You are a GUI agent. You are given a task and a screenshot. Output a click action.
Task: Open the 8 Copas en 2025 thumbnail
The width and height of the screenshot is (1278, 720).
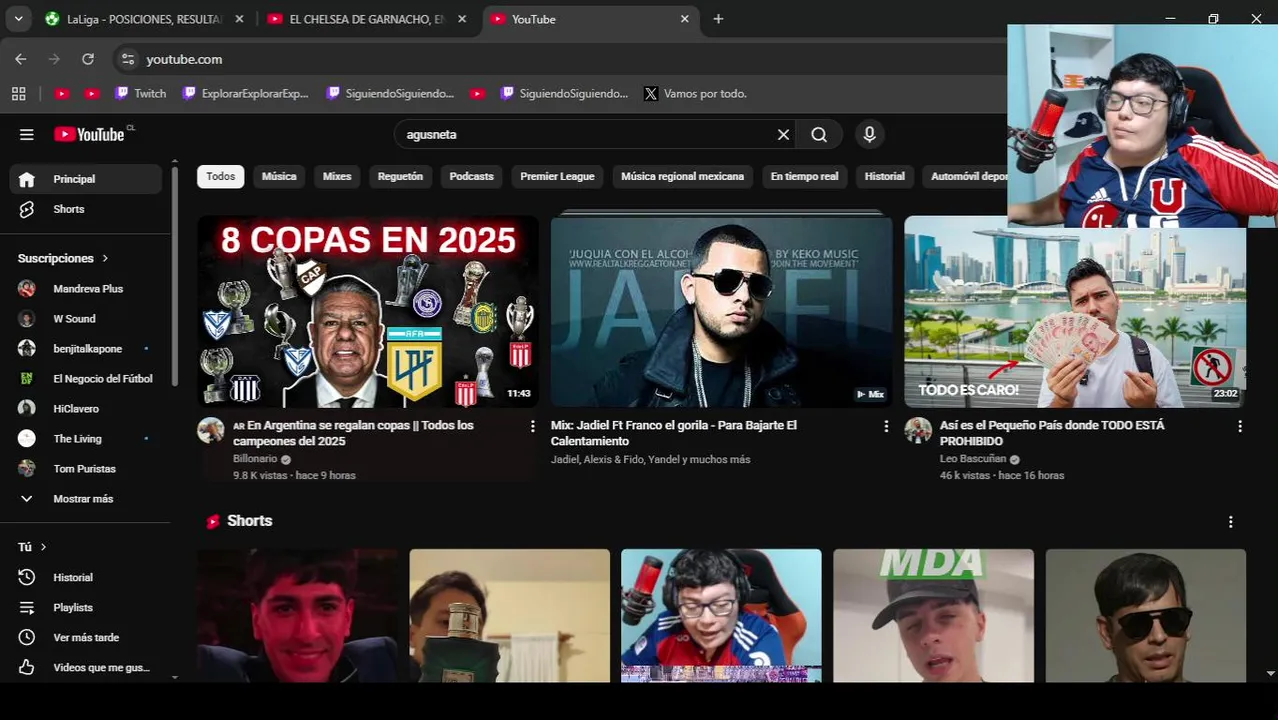point(368,312)
